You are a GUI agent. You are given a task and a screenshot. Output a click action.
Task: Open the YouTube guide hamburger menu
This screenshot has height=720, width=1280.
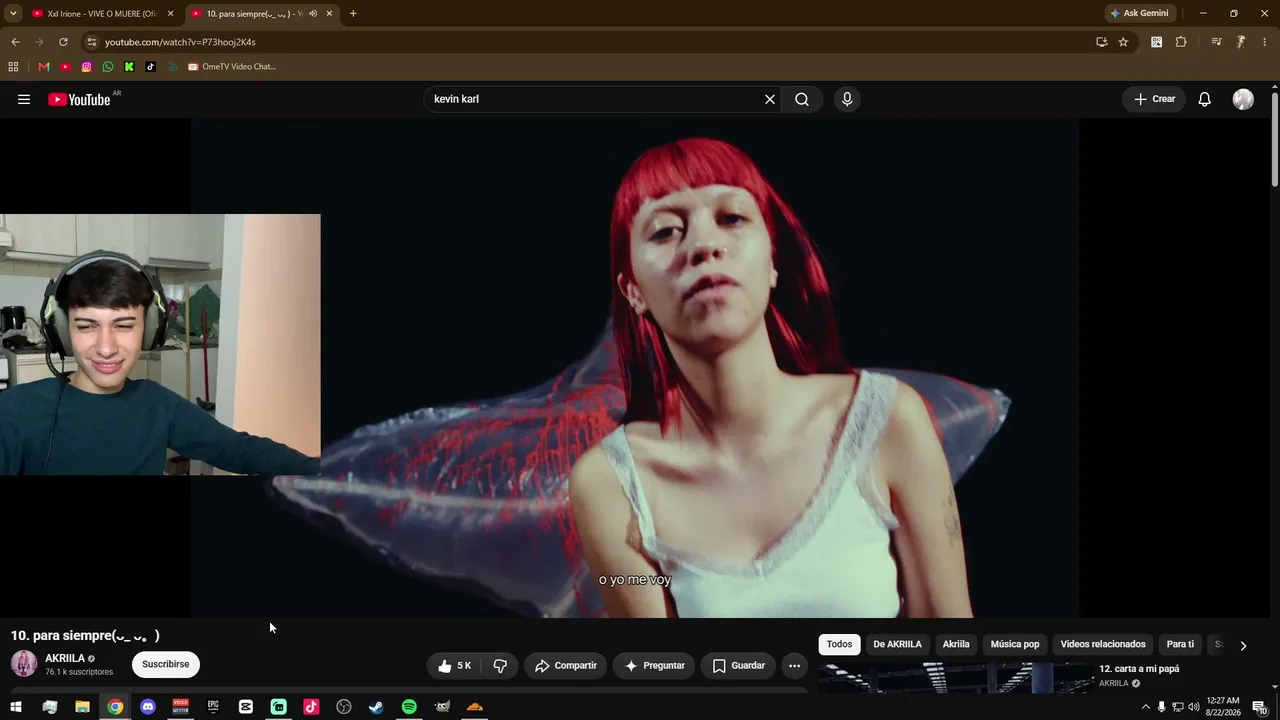24,99
